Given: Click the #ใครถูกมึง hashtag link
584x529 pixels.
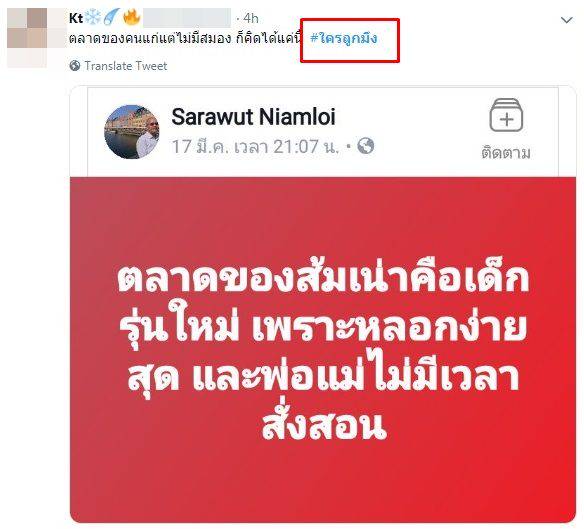Looking at the screenshot, I should [343, 38].
